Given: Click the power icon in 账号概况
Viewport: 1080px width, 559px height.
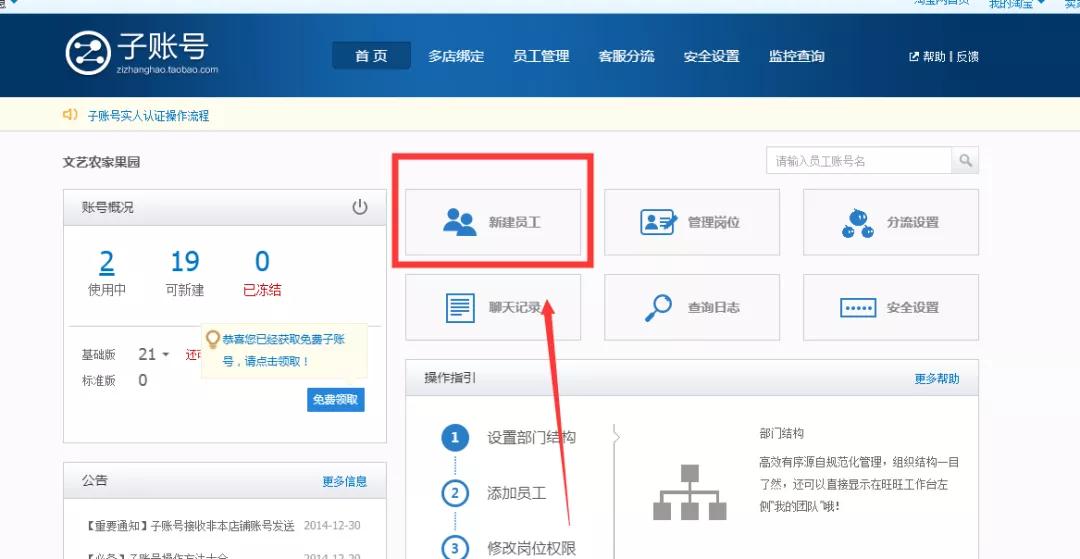Looking at the screenshot, I should click(x=360, y=207).
